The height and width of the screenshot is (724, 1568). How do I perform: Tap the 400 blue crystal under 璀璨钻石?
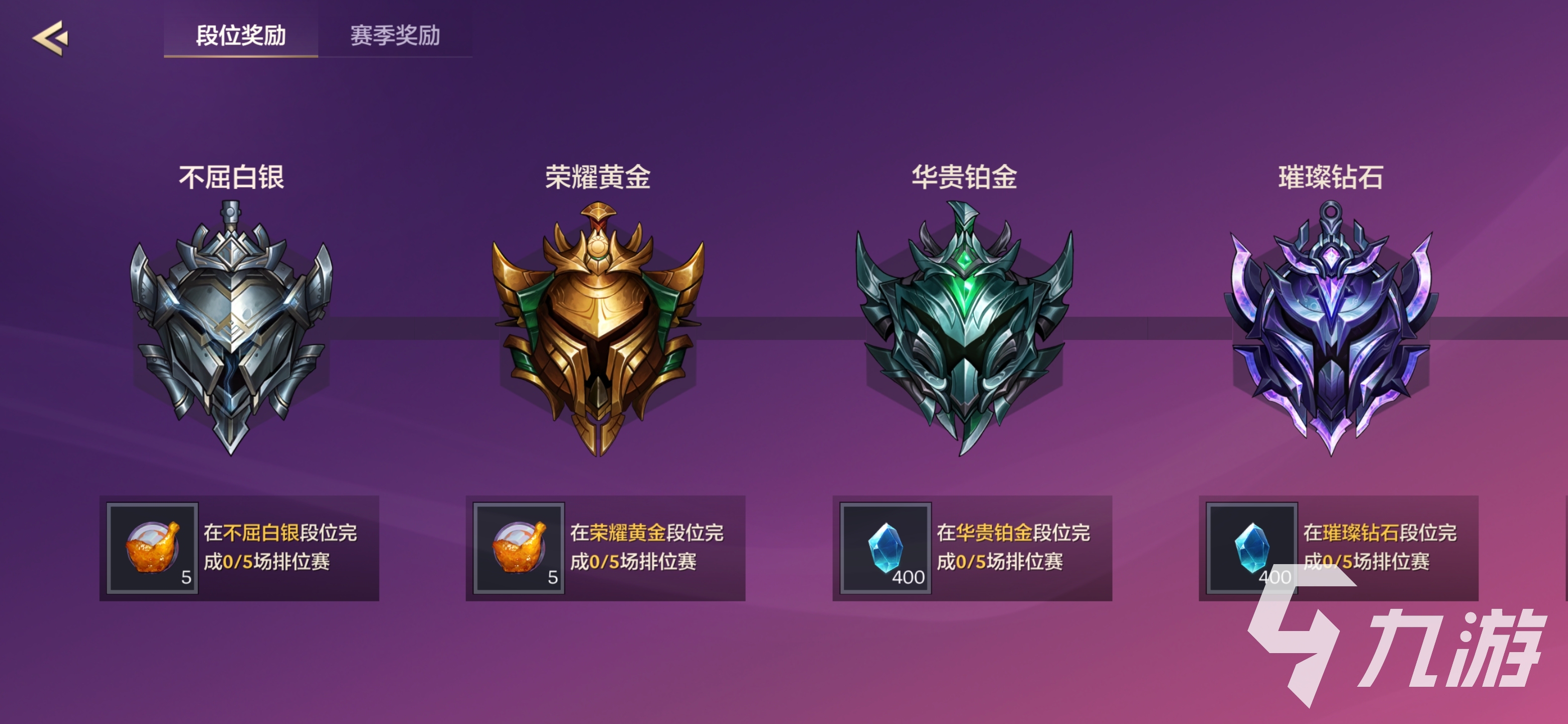coord(1252,548)
